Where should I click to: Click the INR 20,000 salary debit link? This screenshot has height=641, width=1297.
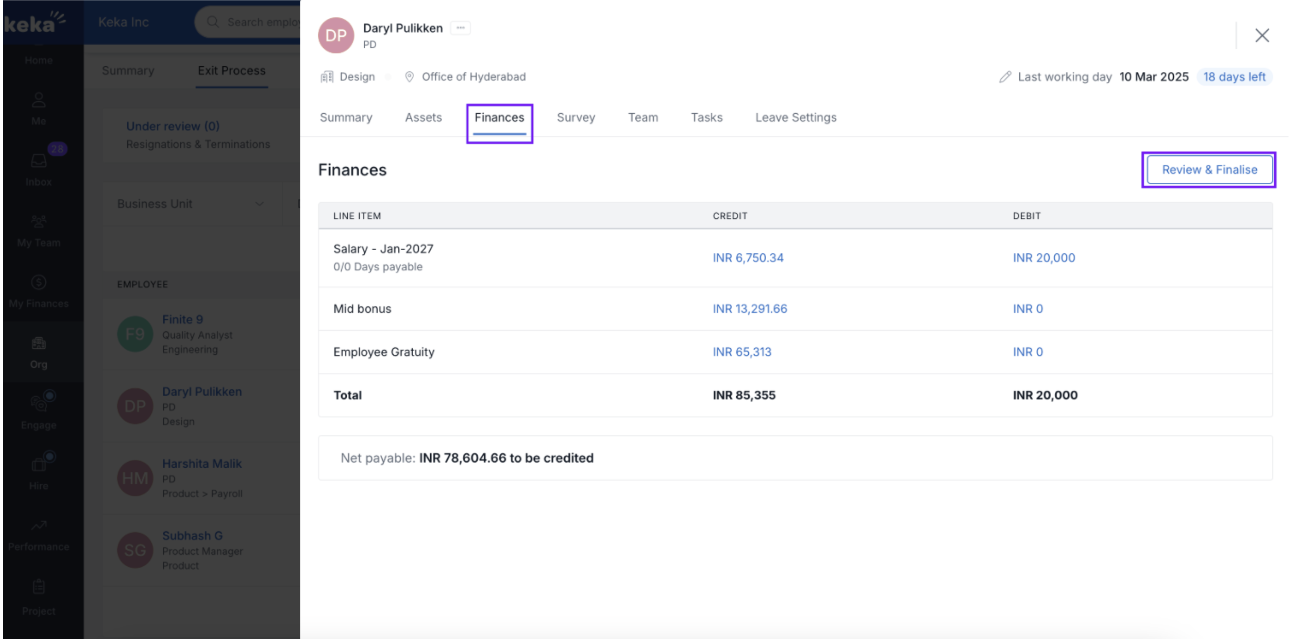pyautogui.click(x=1044, y=258)
